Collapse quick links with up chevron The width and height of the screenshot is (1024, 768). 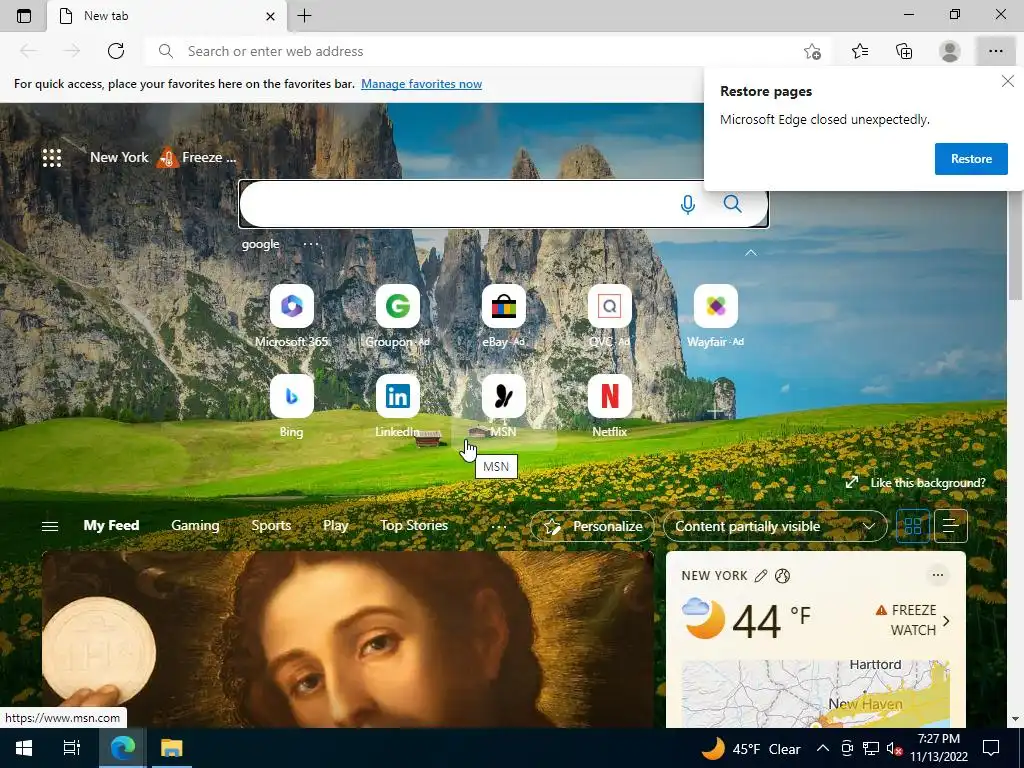coord(751,253)
